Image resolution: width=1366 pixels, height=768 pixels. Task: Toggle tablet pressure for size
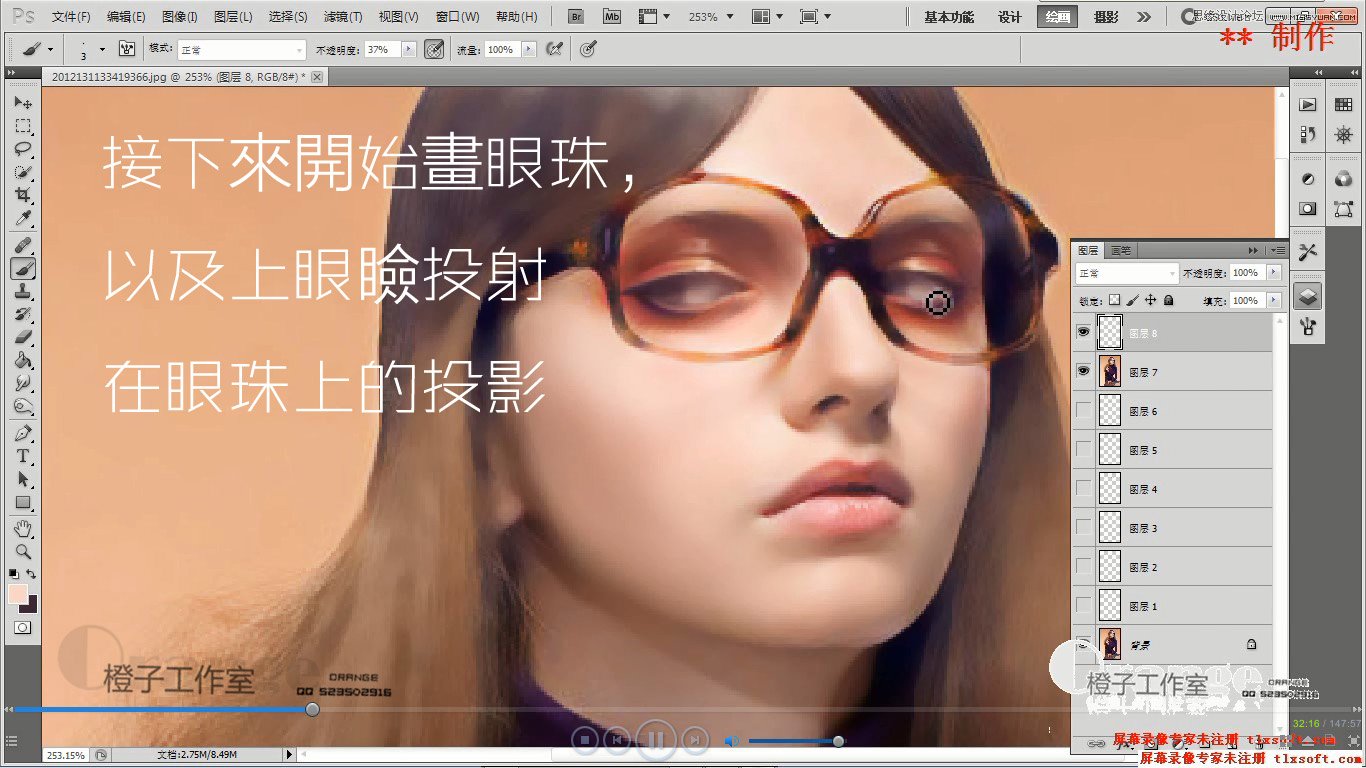click(588, 48)
